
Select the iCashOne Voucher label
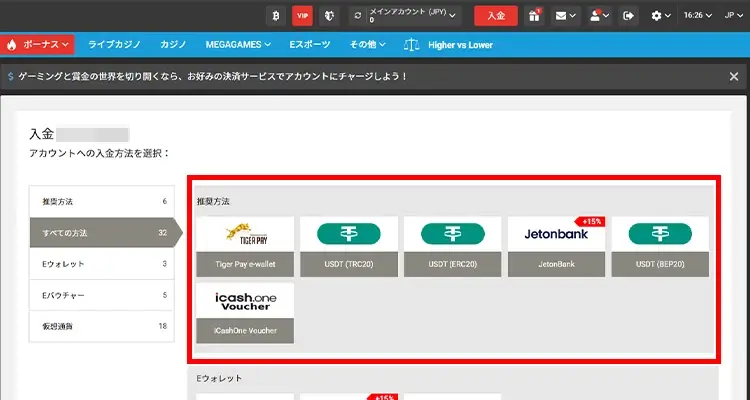coord(245,331)
